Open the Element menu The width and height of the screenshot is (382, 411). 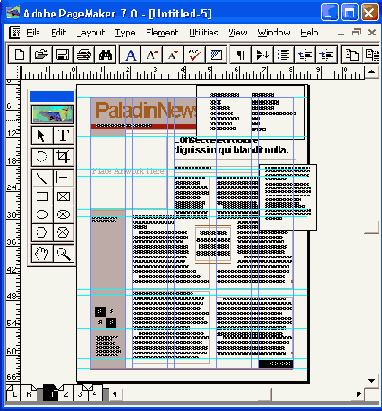point(162,32)
